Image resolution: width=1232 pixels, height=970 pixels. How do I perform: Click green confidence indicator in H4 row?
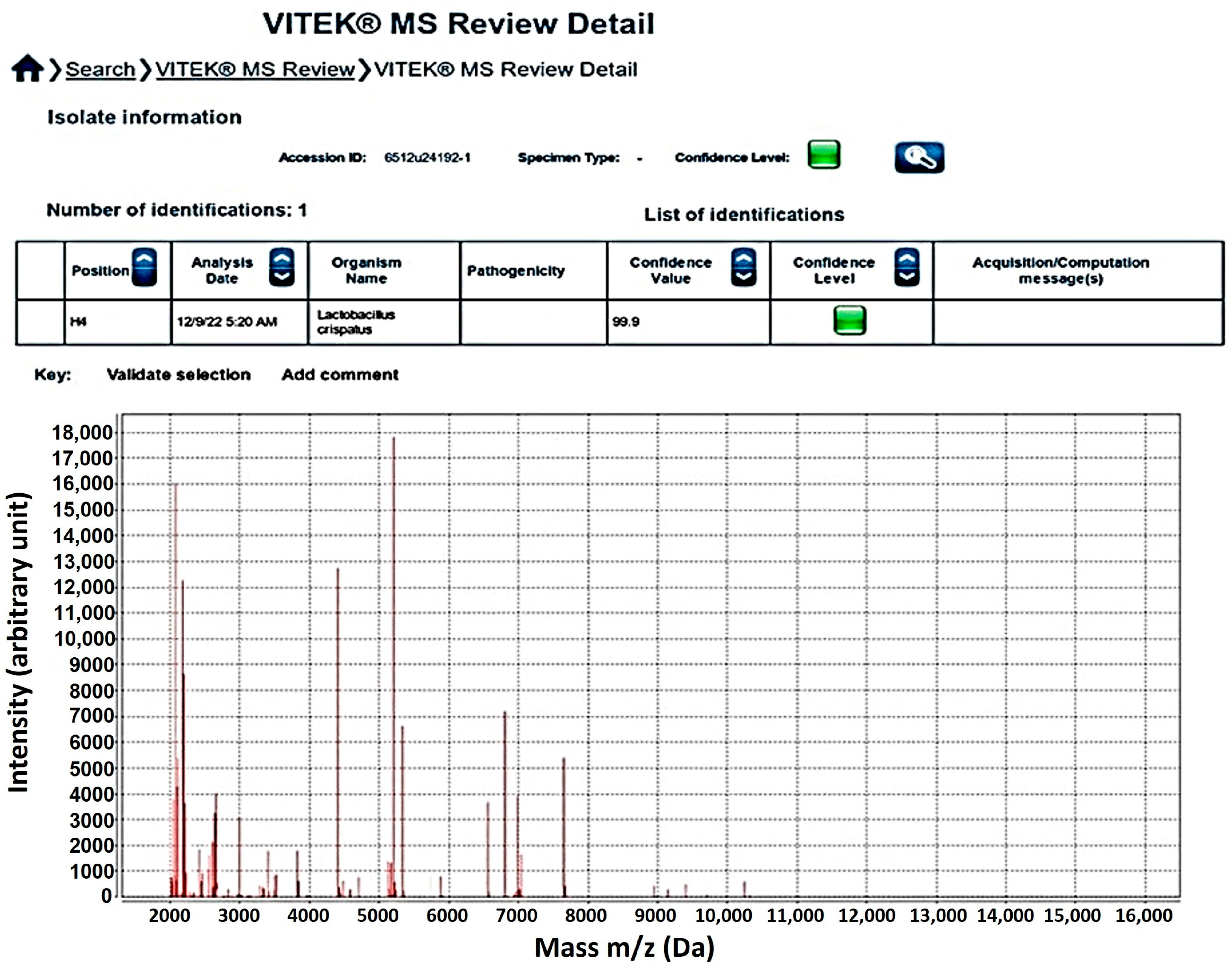pos(850,320)
